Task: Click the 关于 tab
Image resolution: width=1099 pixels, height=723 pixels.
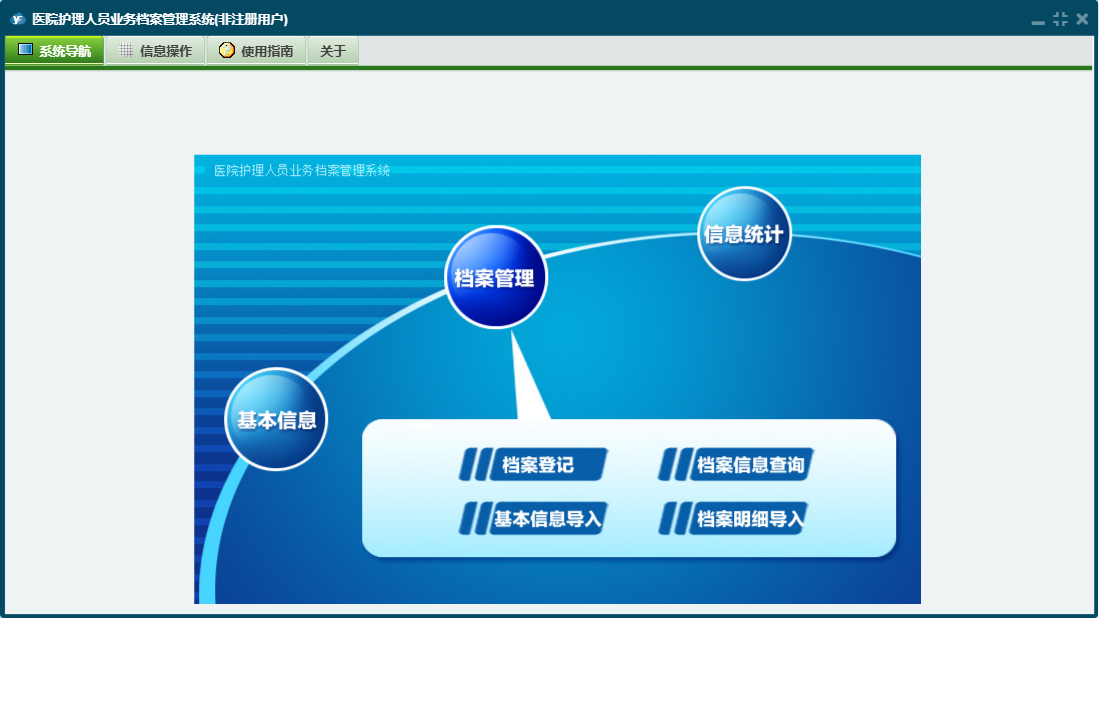Action: point(333,50)
